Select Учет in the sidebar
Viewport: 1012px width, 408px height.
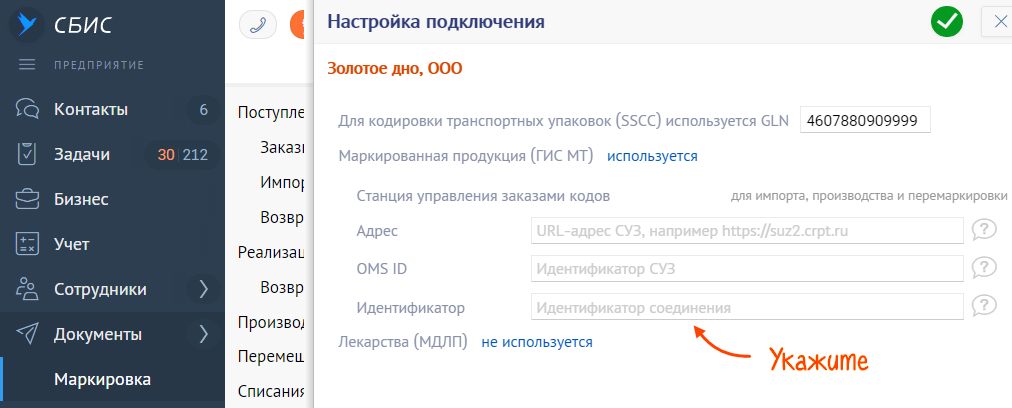pyautogui.click(x=71, y=244)
